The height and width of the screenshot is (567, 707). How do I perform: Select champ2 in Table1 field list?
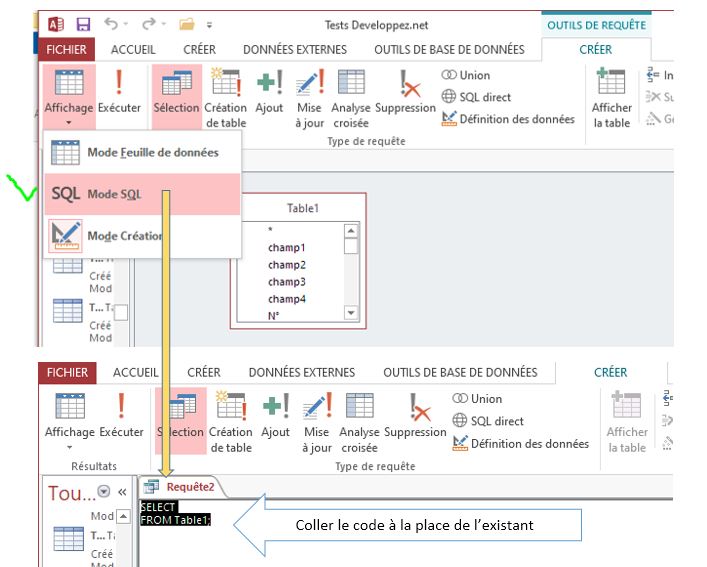point(287,265)
